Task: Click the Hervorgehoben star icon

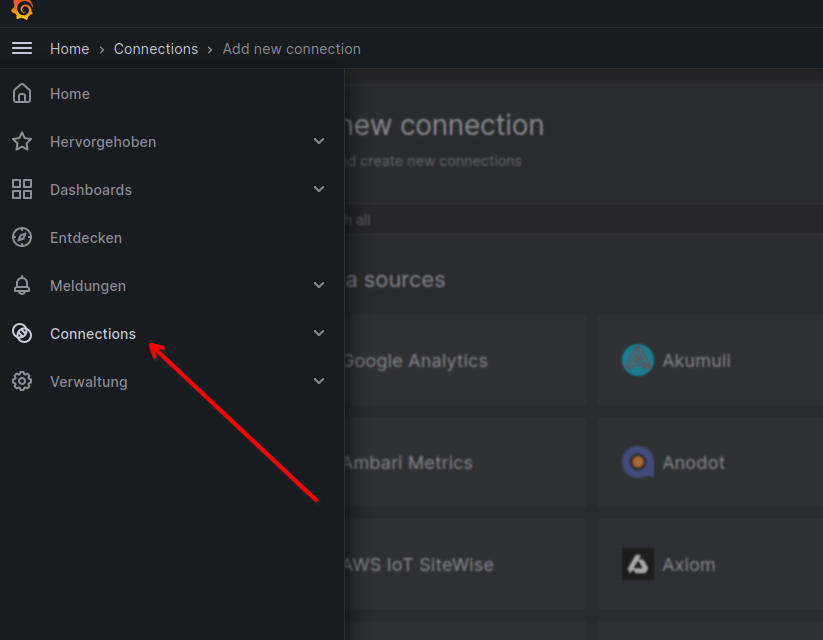Action: coord(22,142)
